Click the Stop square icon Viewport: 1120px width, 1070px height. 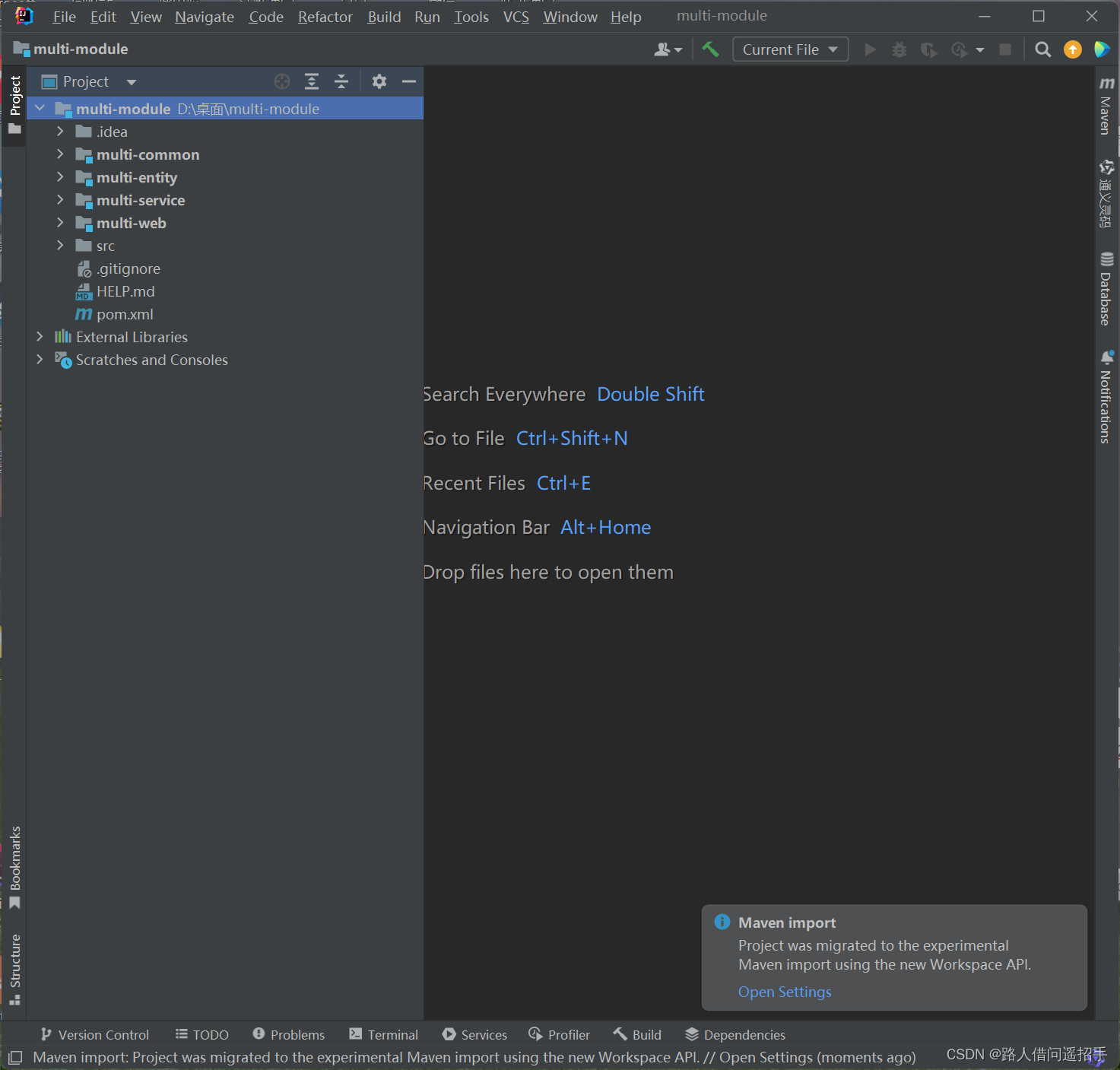click(x=1005, y=49)
